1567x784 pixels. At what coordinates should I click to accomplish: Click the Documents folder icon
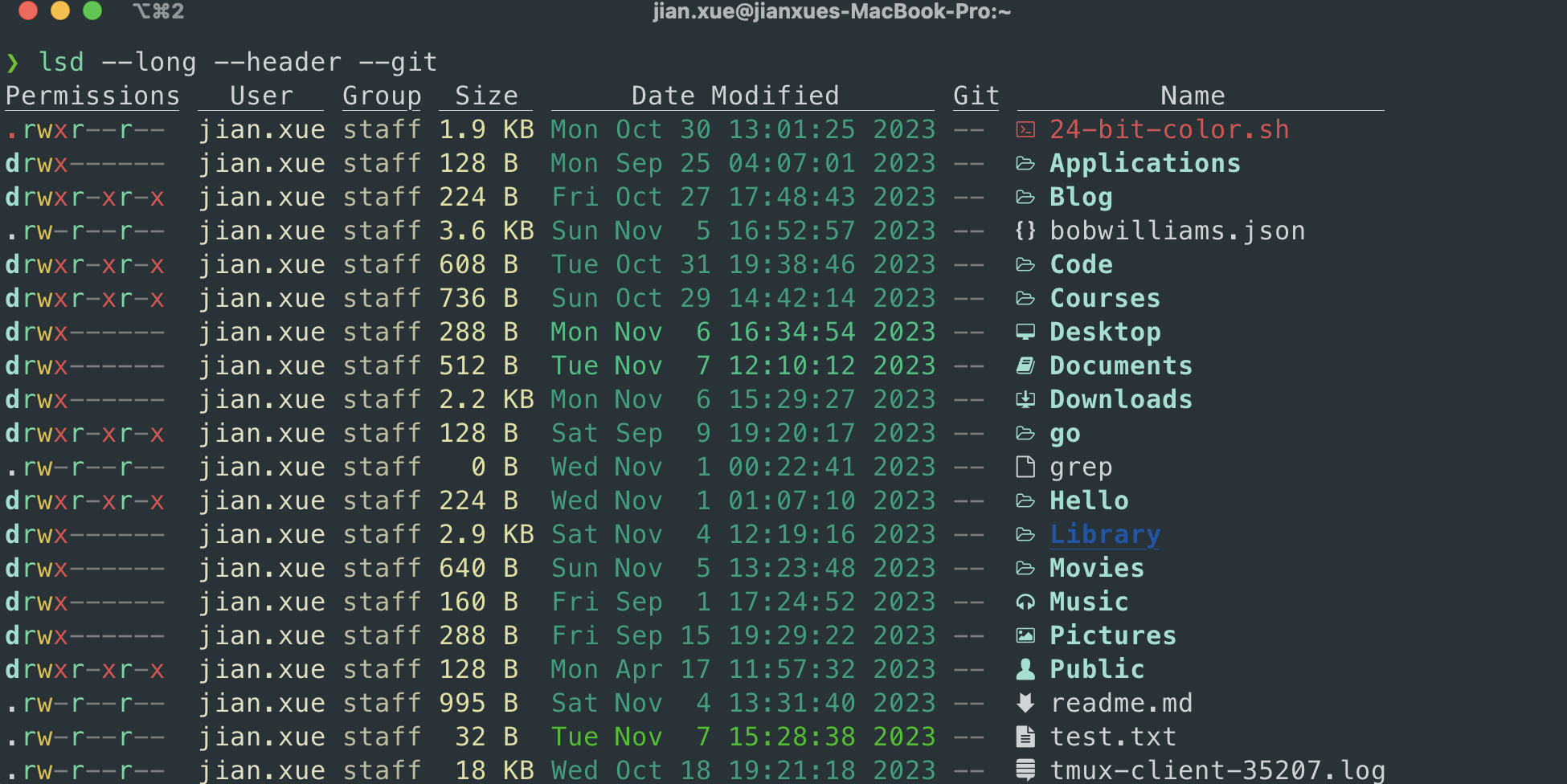(1025, 365)
